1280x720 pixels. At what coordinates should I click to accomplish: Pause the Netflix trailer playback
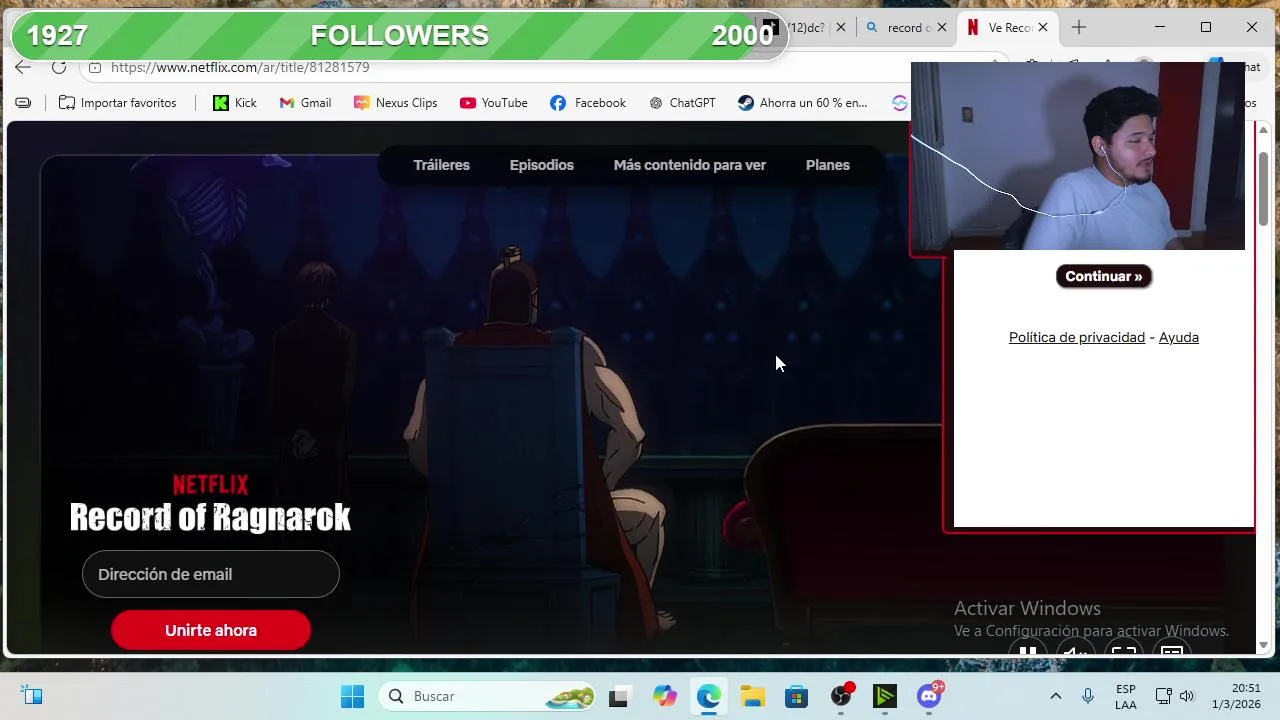click(x=1027, y=650)
